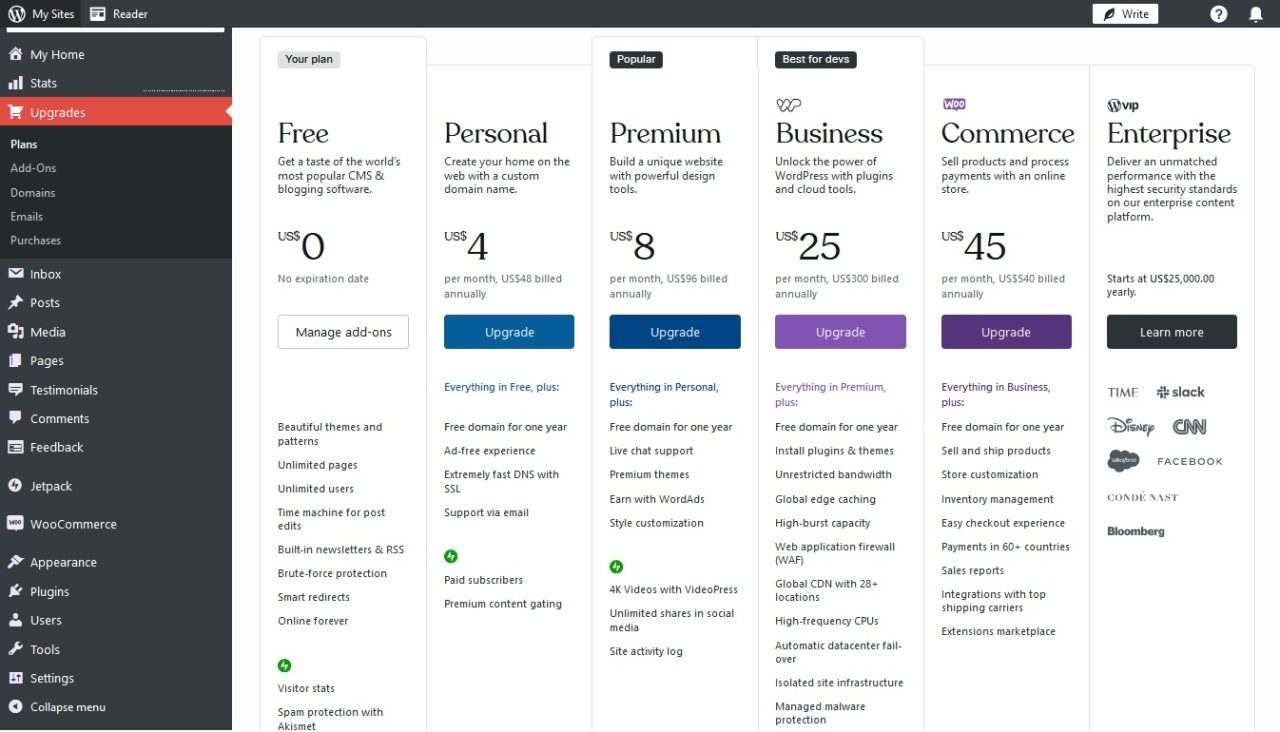Click the Write button
The height and width of the screenshot is (732, 1280).
1124,13
